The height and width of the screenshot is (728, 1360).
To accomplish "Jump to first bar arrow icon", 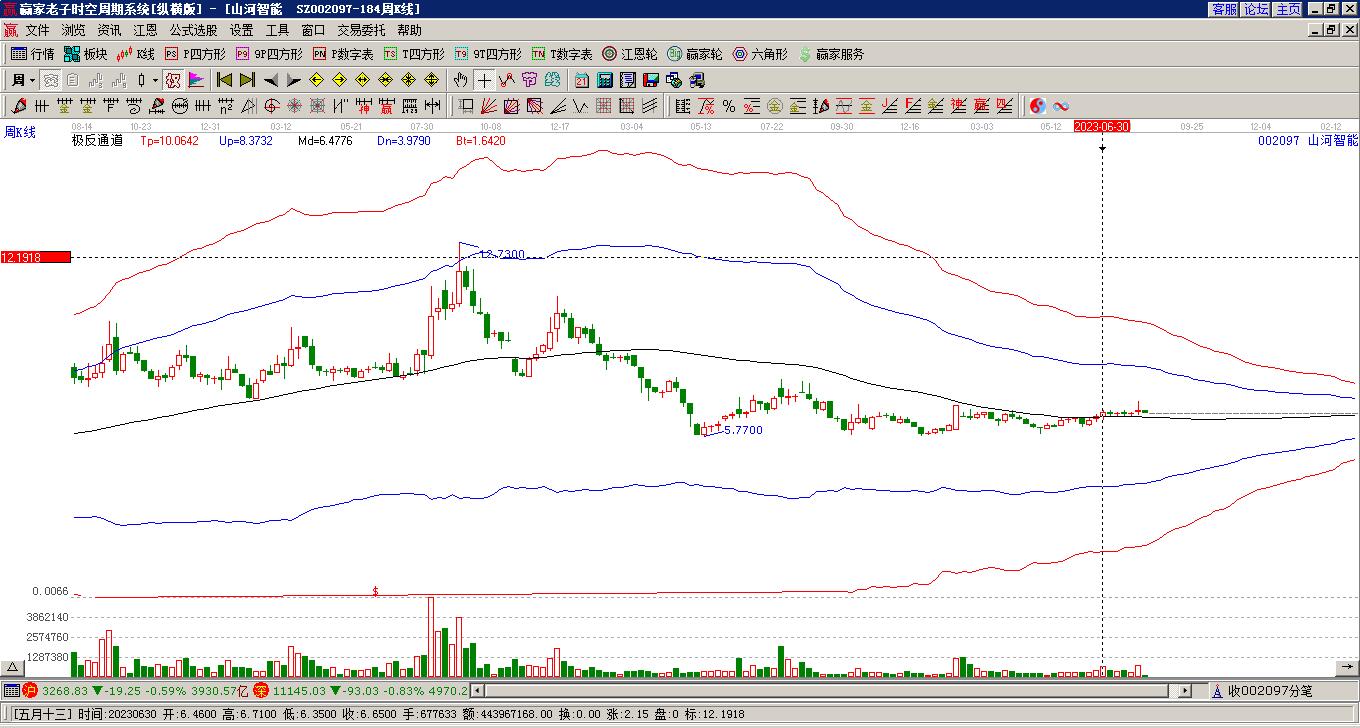I will [225, 80].
